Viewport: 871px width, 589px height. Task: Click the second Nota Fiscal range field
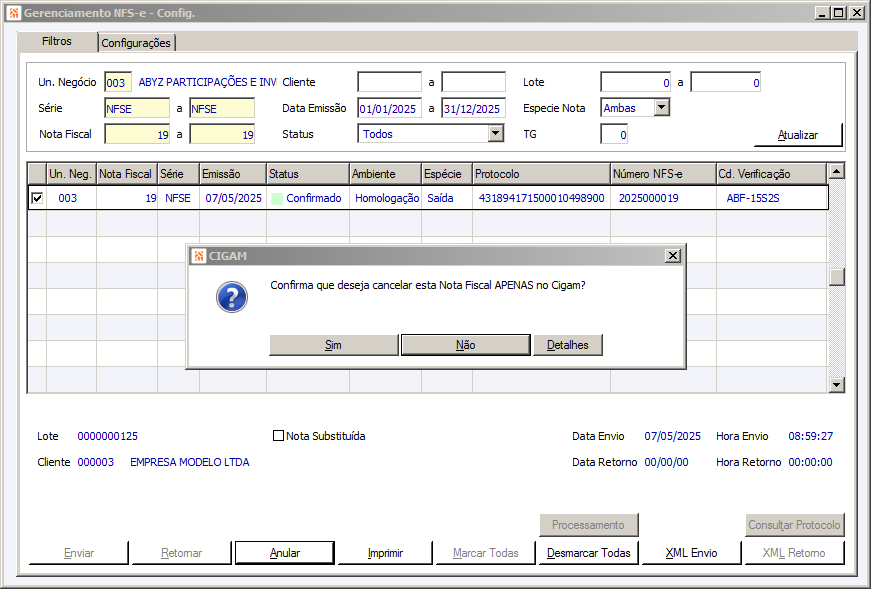pyautogui.click(x=222, y=134)
